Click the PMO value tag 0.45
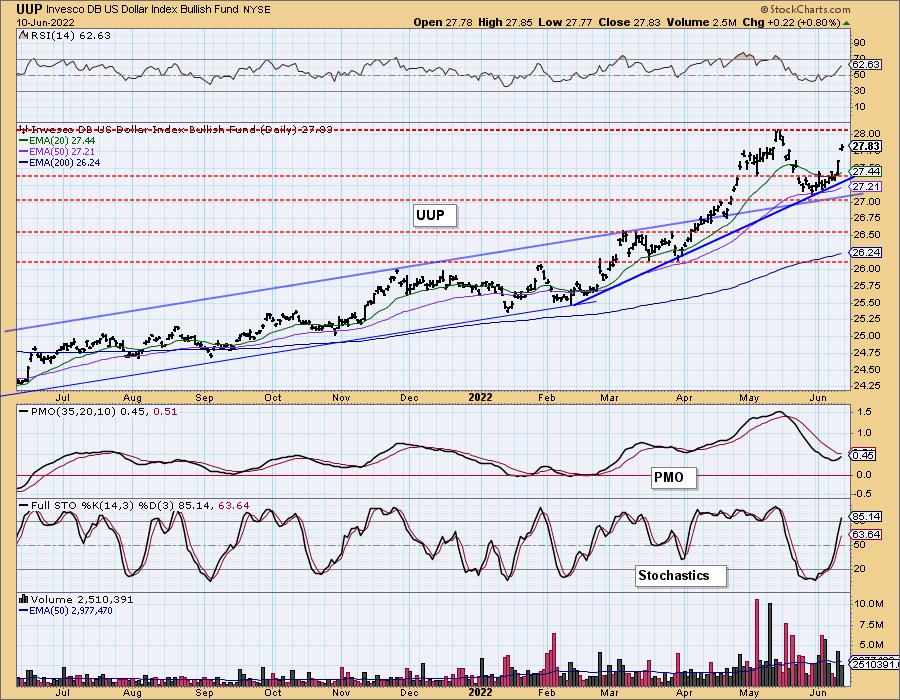The width and height of the screenshot is (900, 700). click(x=863, y=455)
